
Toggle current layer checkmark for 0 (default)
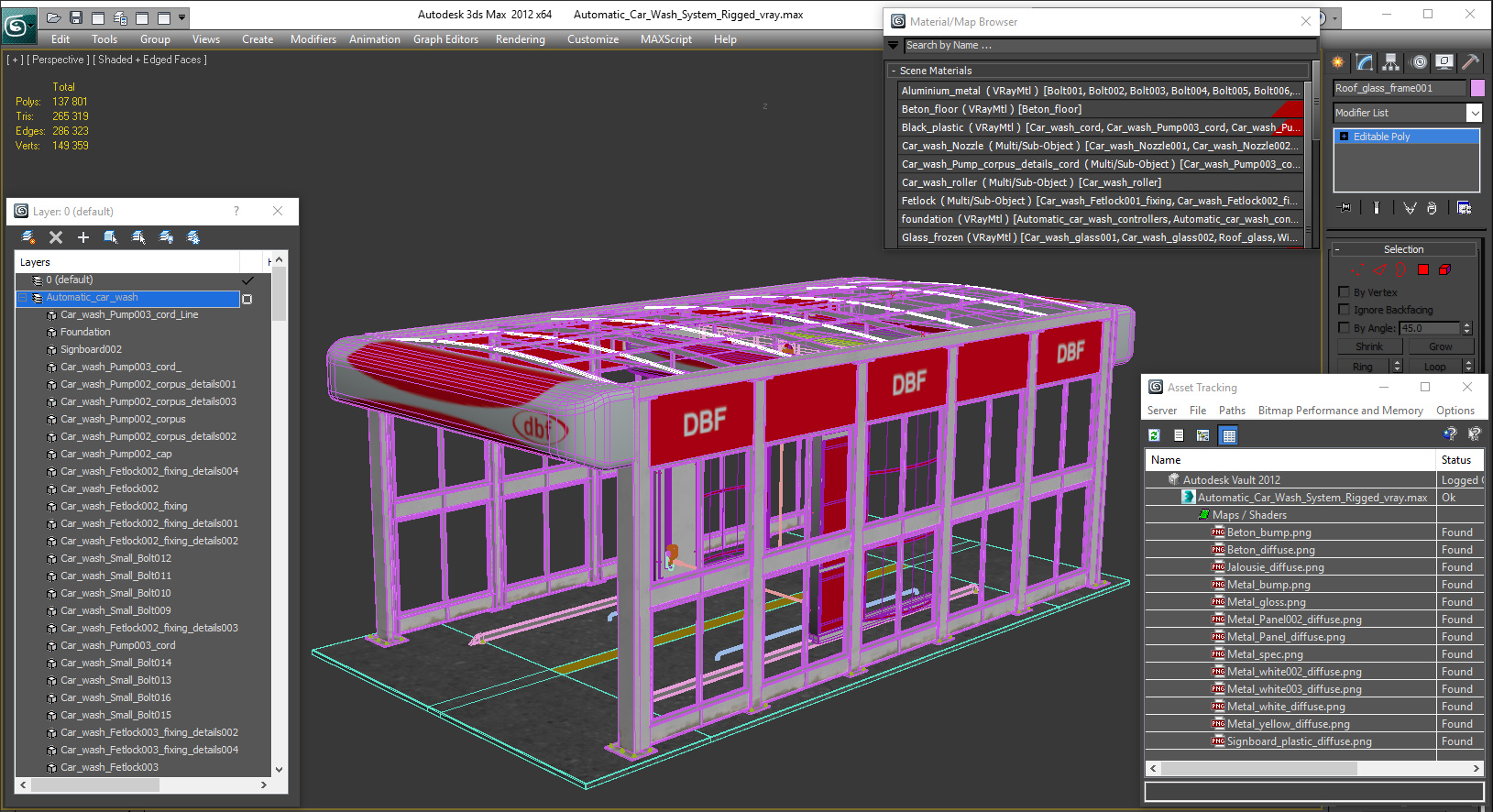(247, 280)
